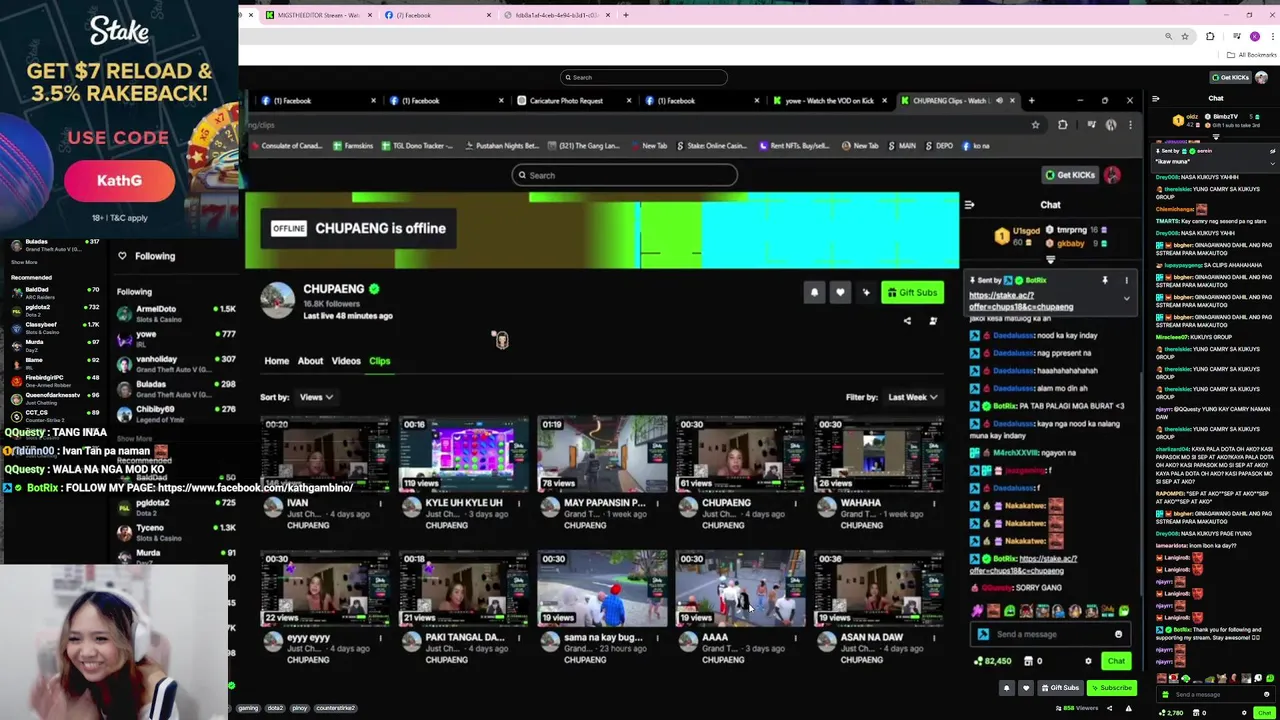Viewport: 1280px width, 720px height.
Task: Open the ArmelDoto followed channel
Action: click(x=175, y=313)
